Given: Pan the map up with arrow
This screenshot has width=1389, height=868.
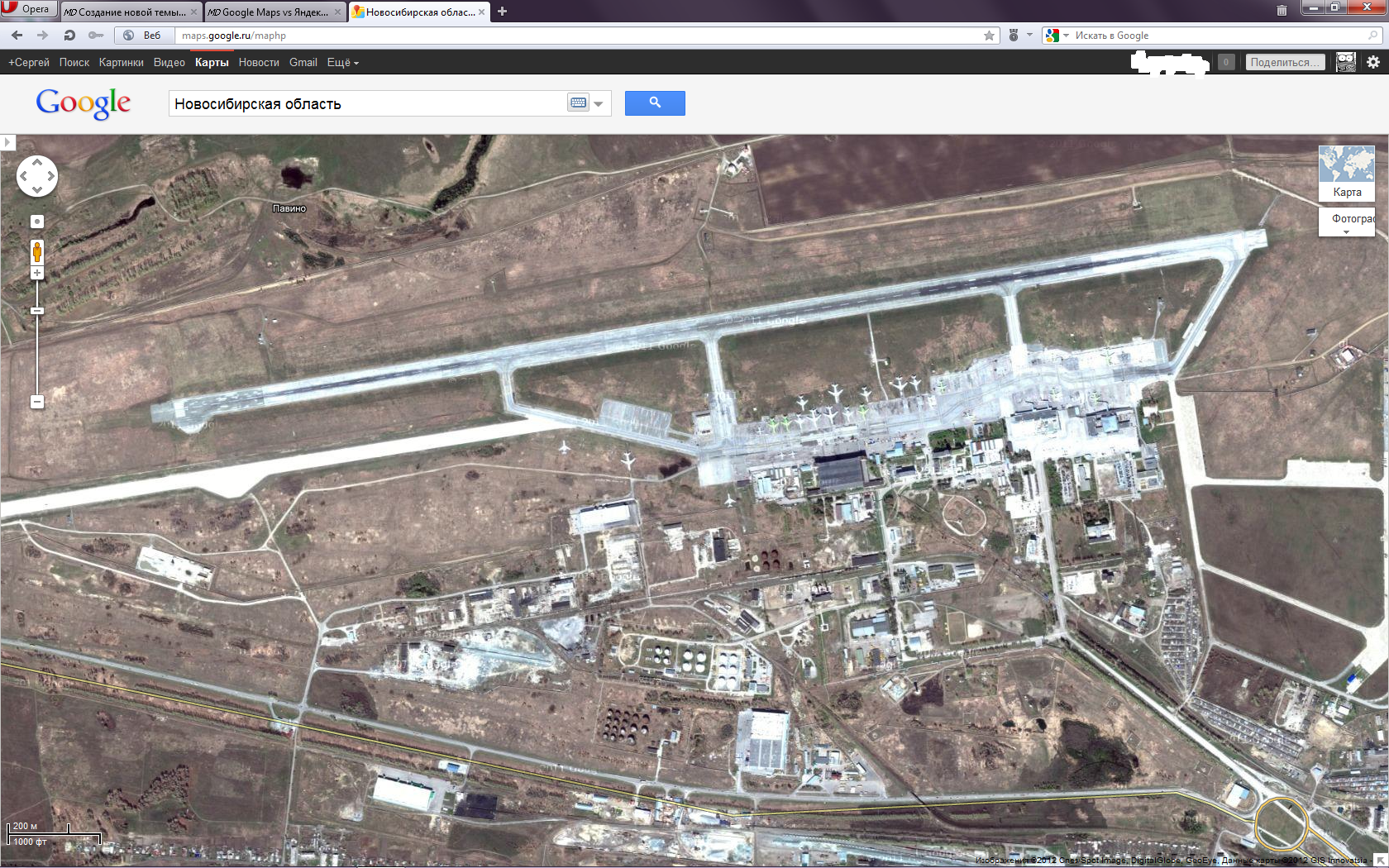Looking at the screenshot, I should (37, 163).
